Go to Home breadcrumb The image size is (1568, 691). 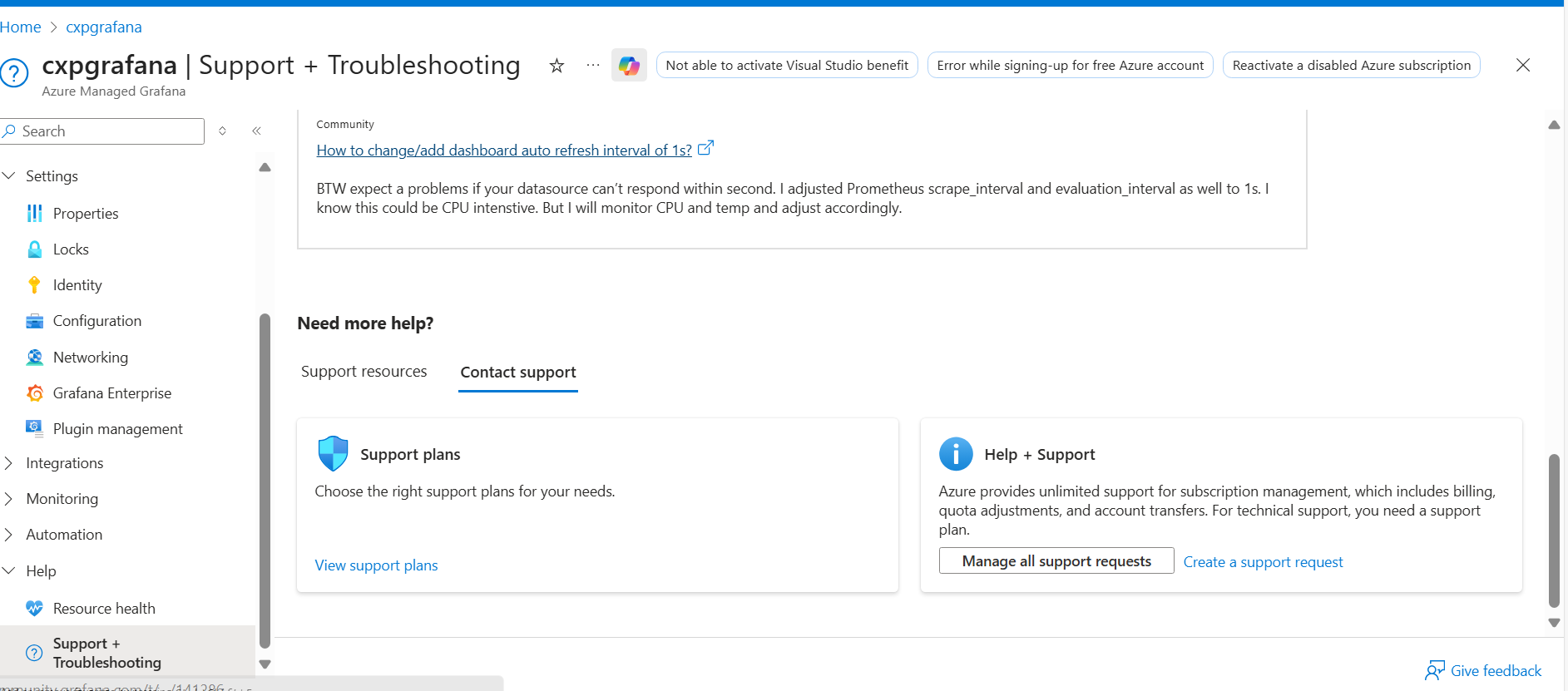(x=21, y=27)
